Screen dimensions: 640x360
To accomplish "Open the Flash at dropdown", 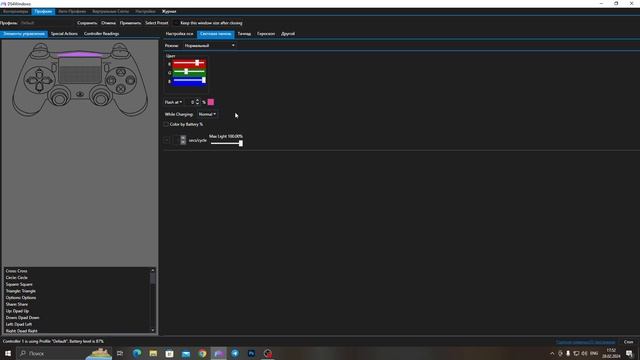I will (x=173, y=102).
